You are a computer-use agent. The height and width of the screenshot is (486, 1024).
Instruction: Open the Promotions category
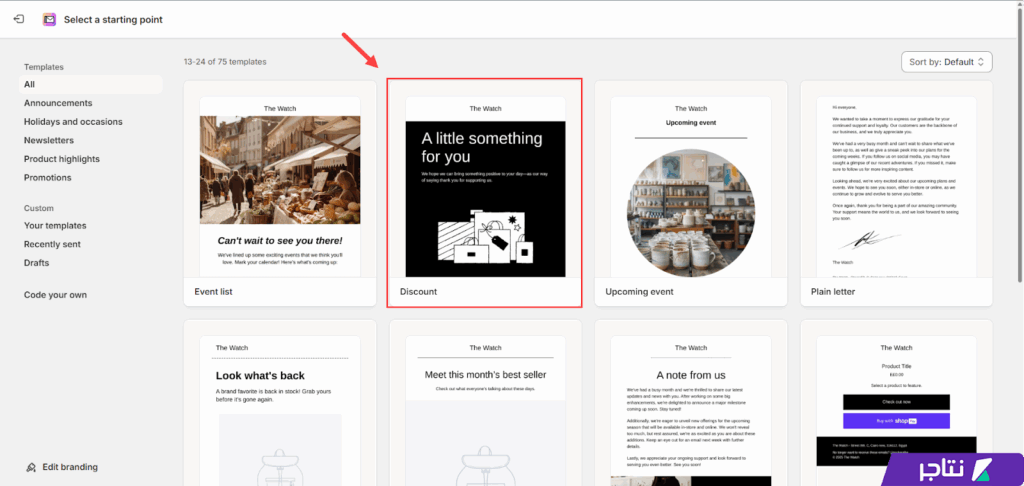(48, 178)
